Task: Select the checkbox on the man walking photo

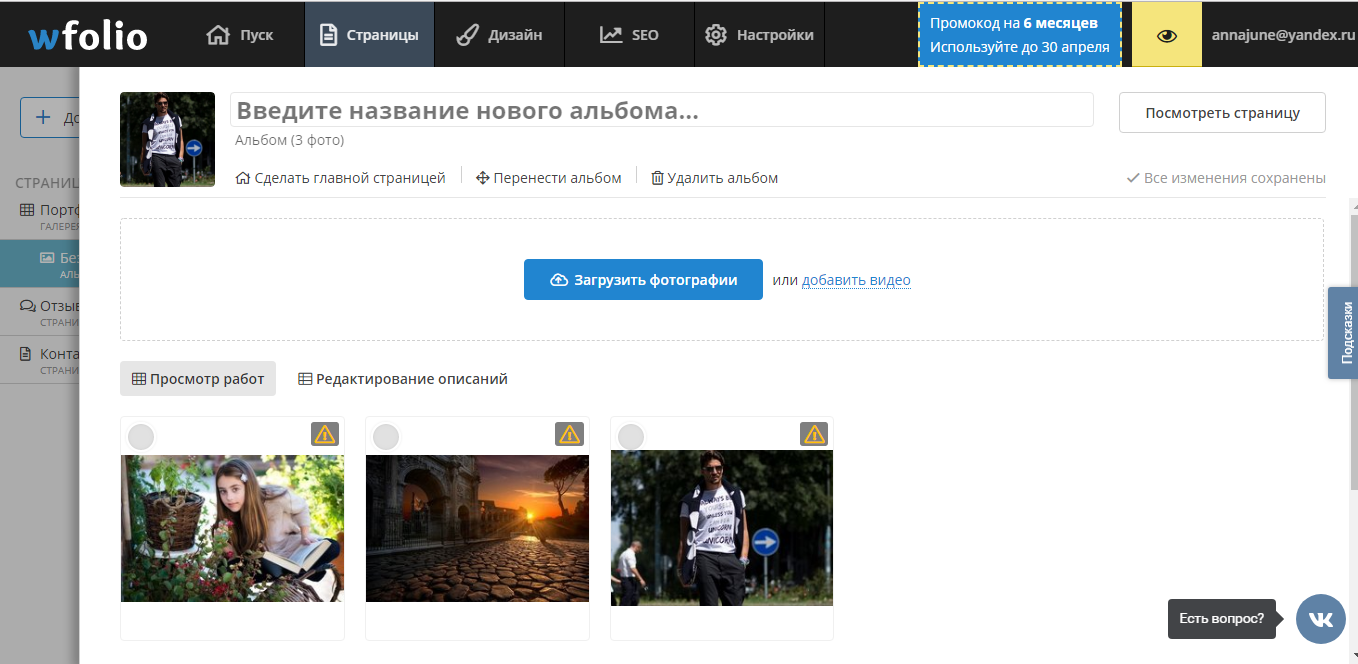Action: click(x=630, y=434)
